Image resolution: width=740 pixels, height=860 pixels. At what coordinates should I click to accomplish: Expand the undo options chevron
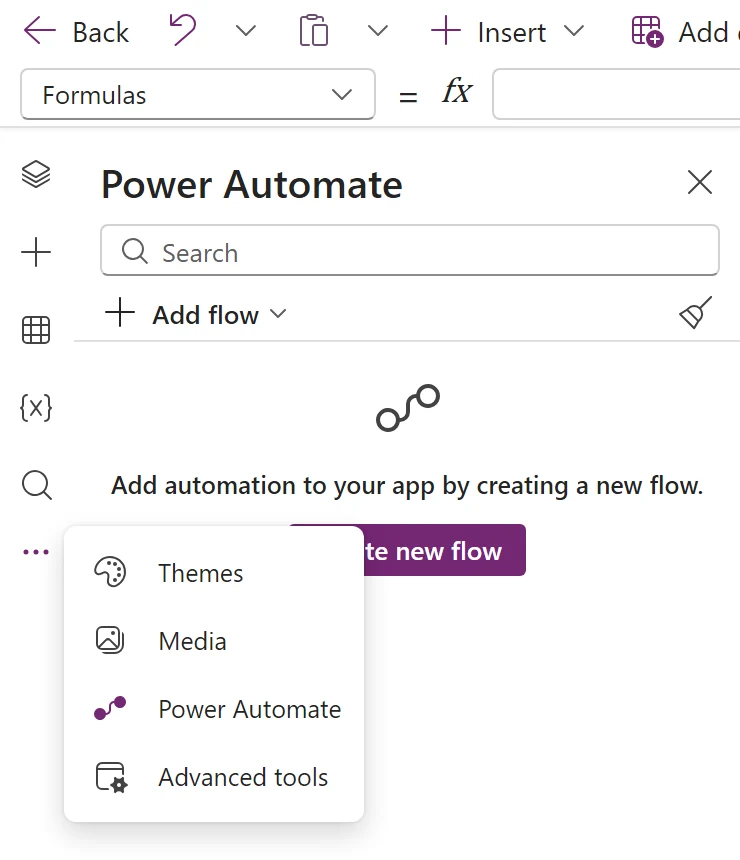point(246,31)
